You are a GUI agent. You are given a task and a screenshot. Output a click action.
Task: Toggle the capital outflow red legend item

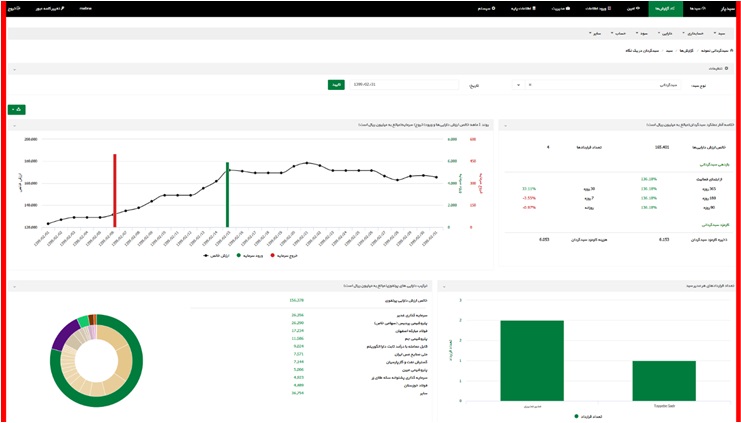click(x=284, y=256)
